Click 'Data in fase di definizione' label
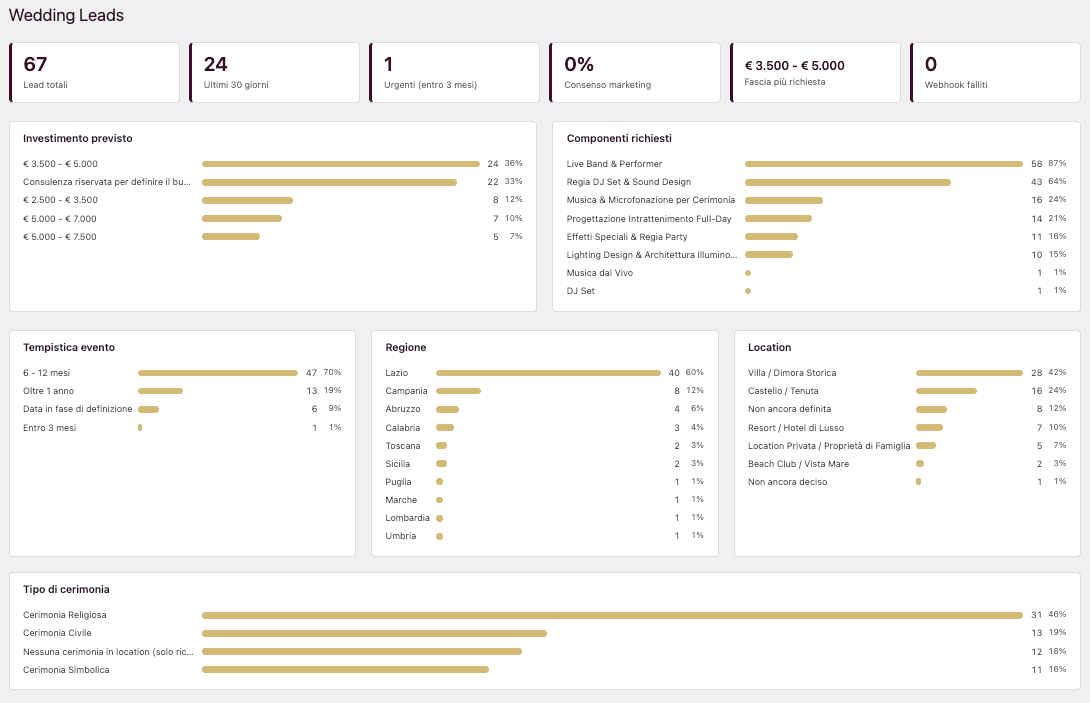Viewport: 1090px width, 703px height. tap(78, 410)
